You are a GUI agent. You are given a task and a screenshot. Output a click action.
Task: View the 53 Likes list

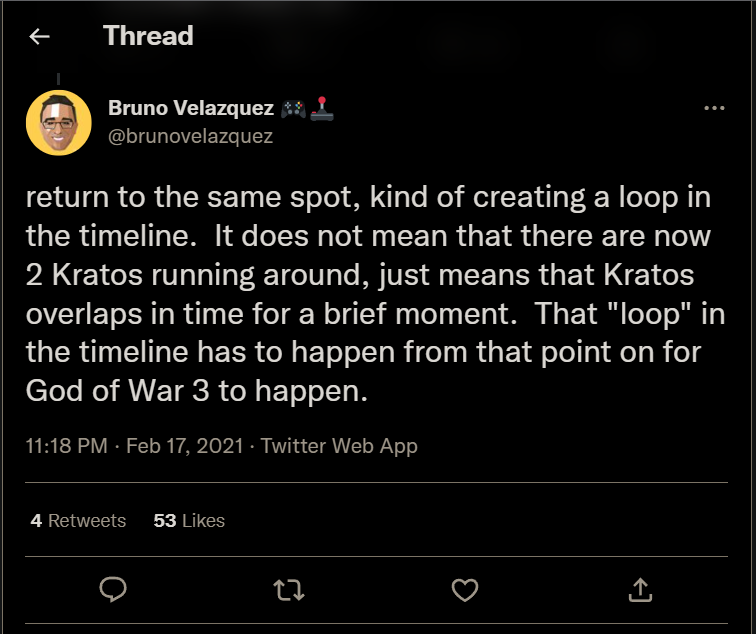pyautogui.click(x=189, y=521)
